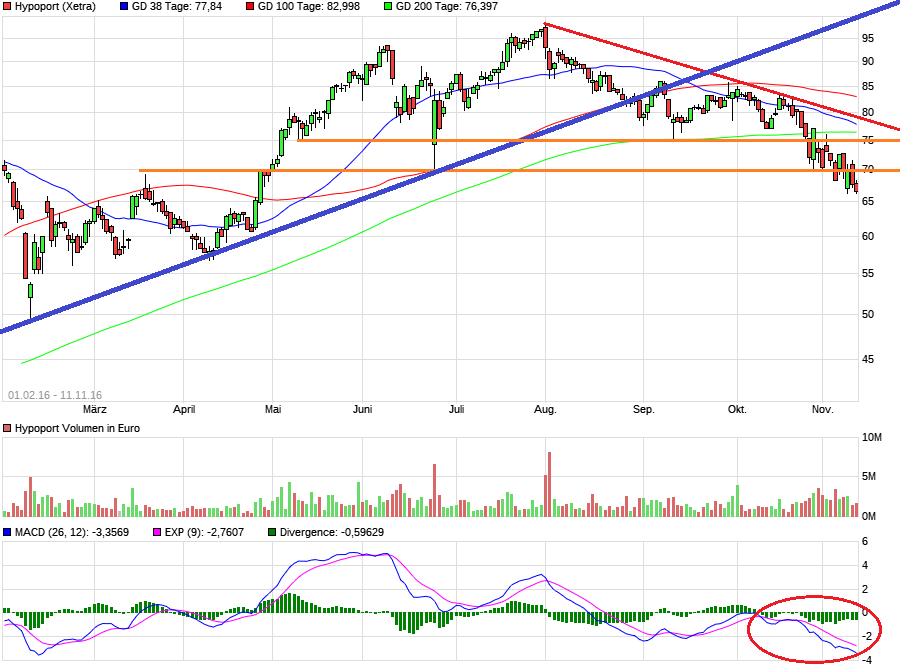Click the price axis value 90
The height and width of the screenshot is (669, 900).
pos(868,61)
